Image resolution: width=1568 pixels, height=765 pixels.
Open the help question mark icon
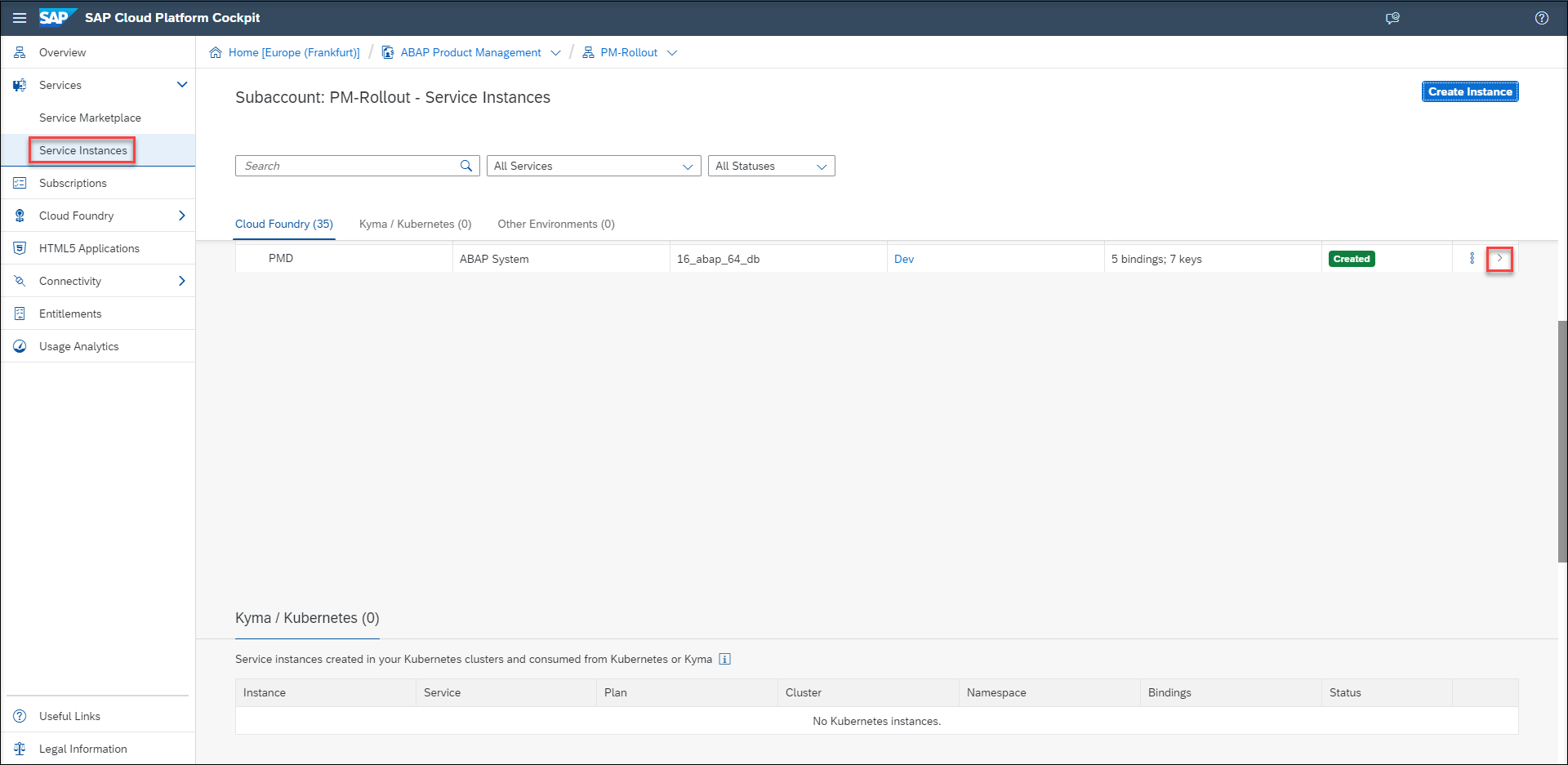point(1542,18)
